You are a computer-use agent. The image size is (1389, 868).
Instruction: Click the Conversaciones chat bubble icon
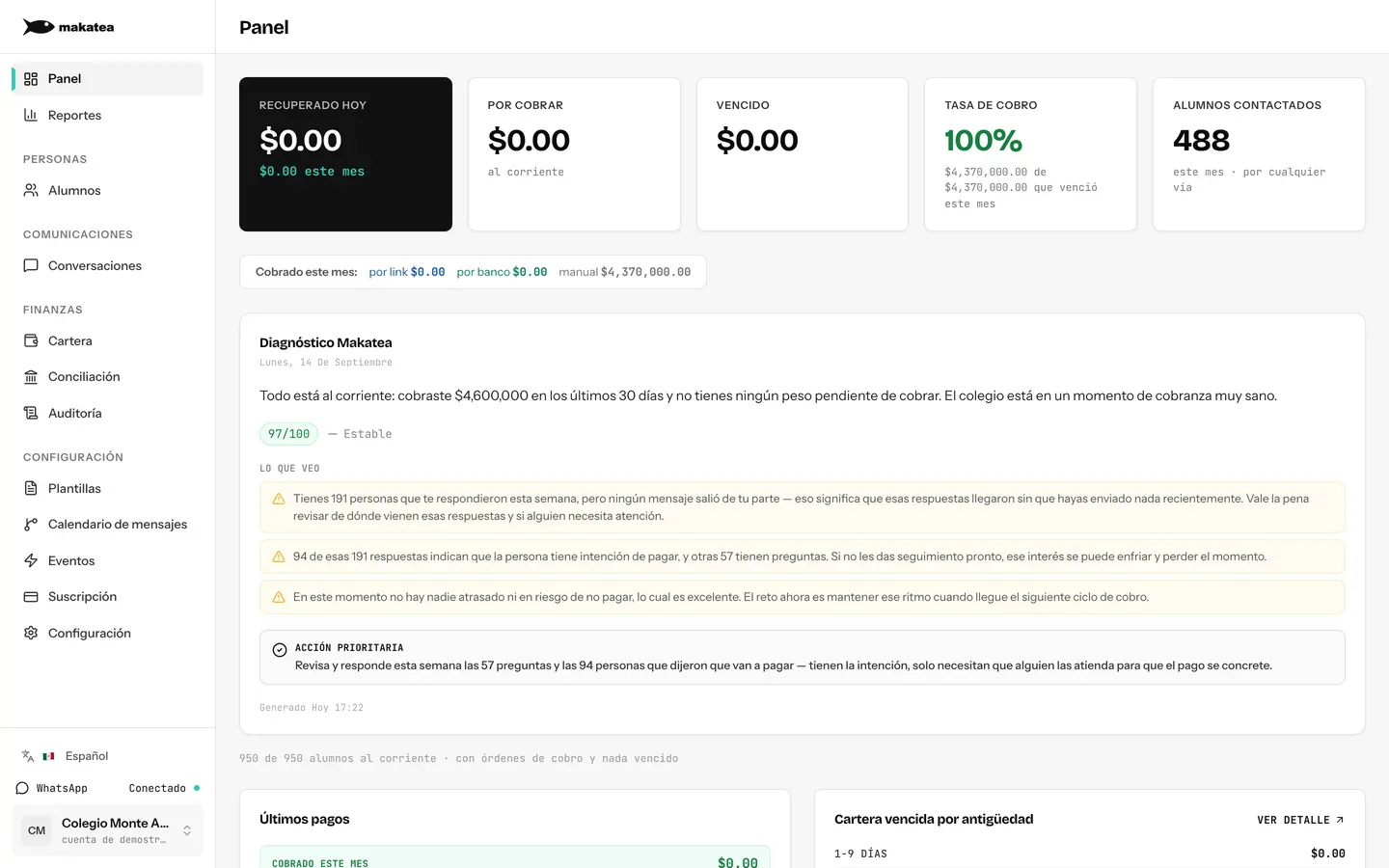[31, 265]
